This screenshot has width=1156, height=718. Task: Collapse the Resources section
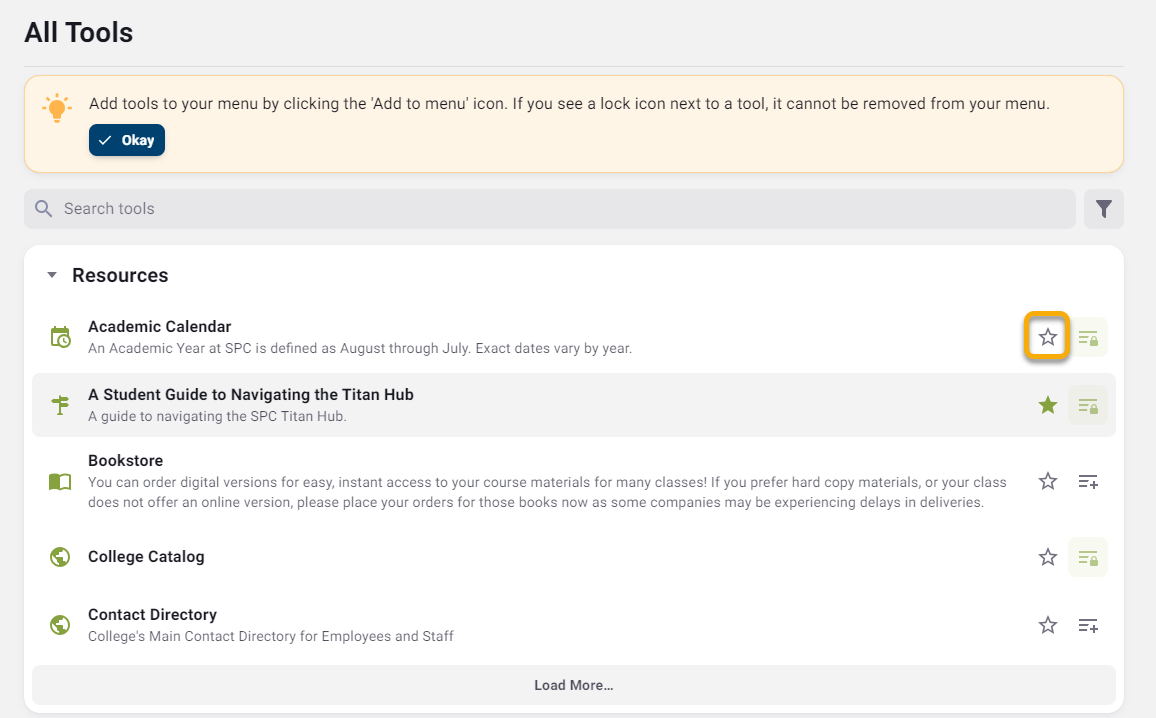(x=52, y=275)
